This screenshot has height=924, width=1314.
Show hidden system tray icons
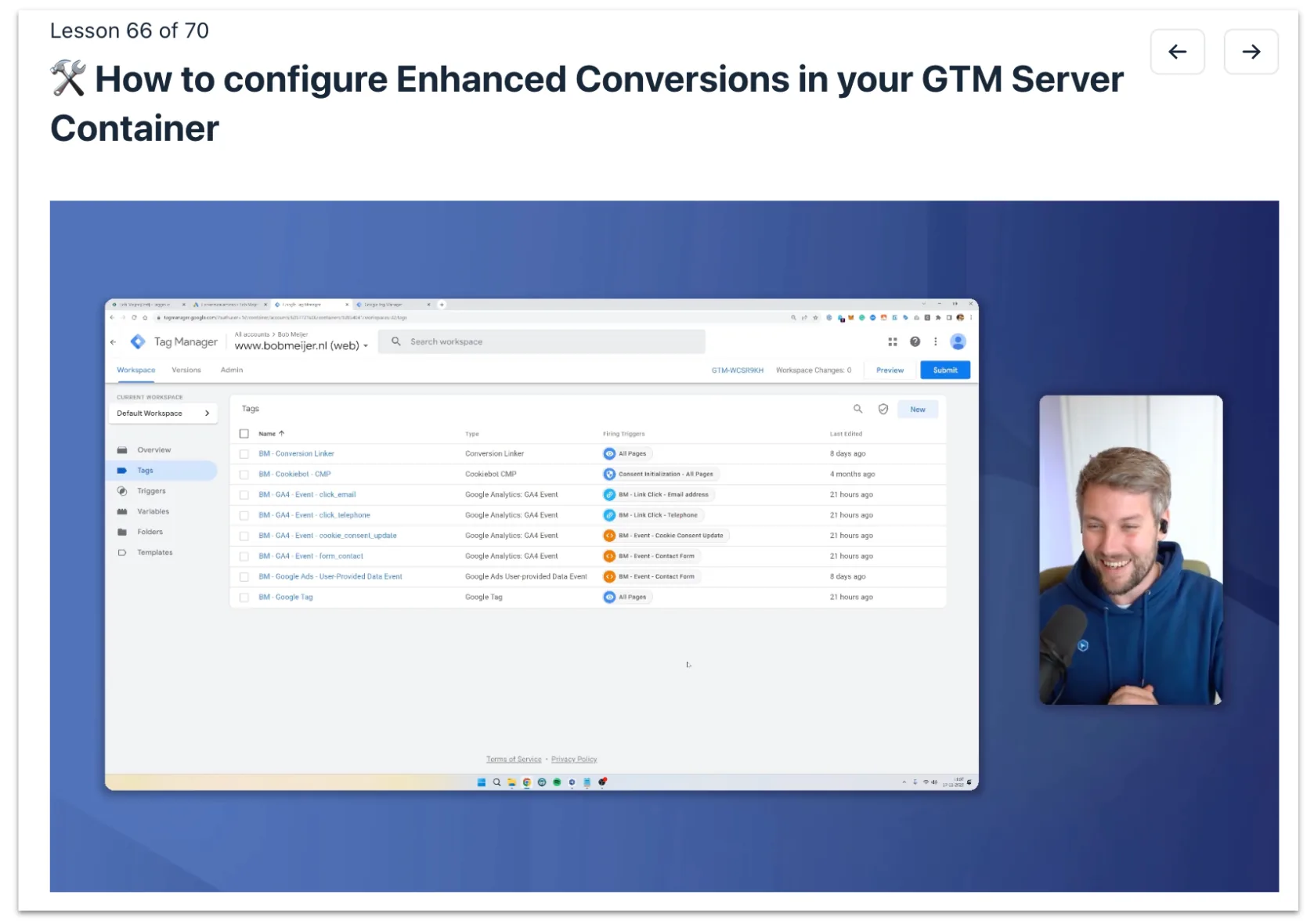point(904,782)
